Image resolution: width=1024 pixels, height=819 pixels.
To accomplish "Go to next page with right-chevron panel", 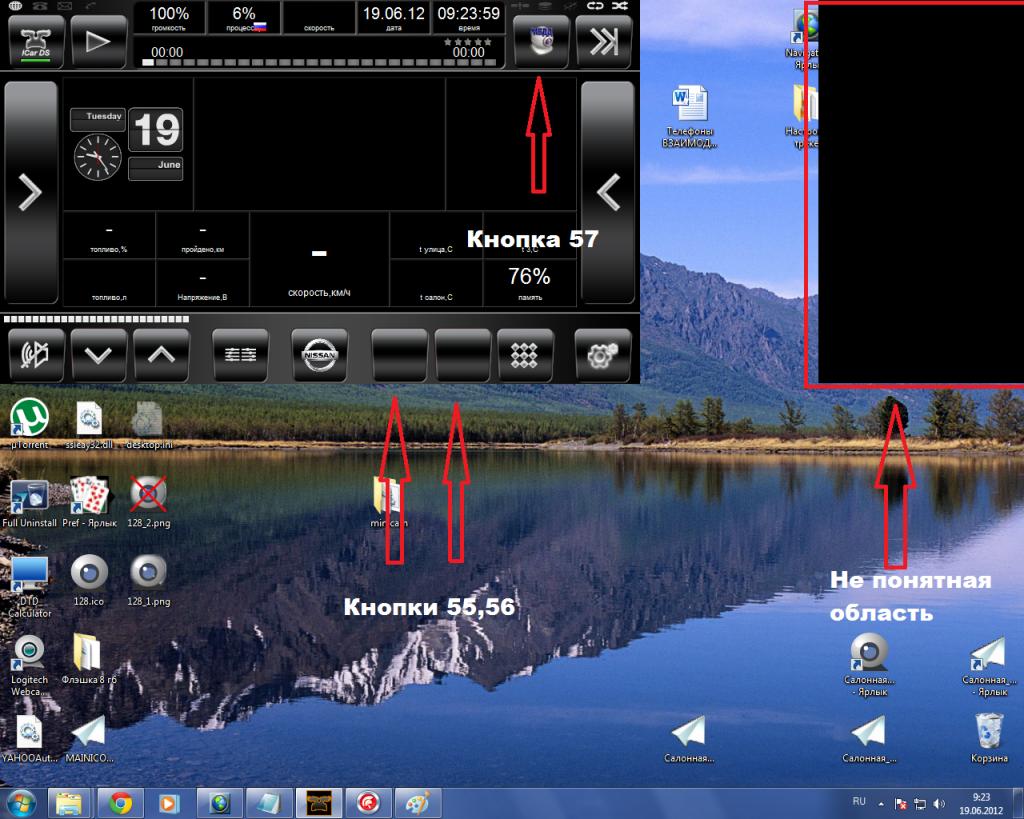I will (31, 192).
